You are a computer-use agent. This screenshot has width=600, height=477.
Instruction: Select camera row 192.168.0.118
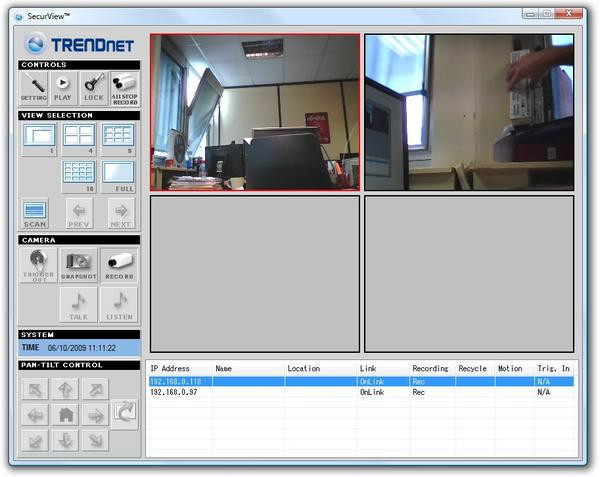pos(361,381)
